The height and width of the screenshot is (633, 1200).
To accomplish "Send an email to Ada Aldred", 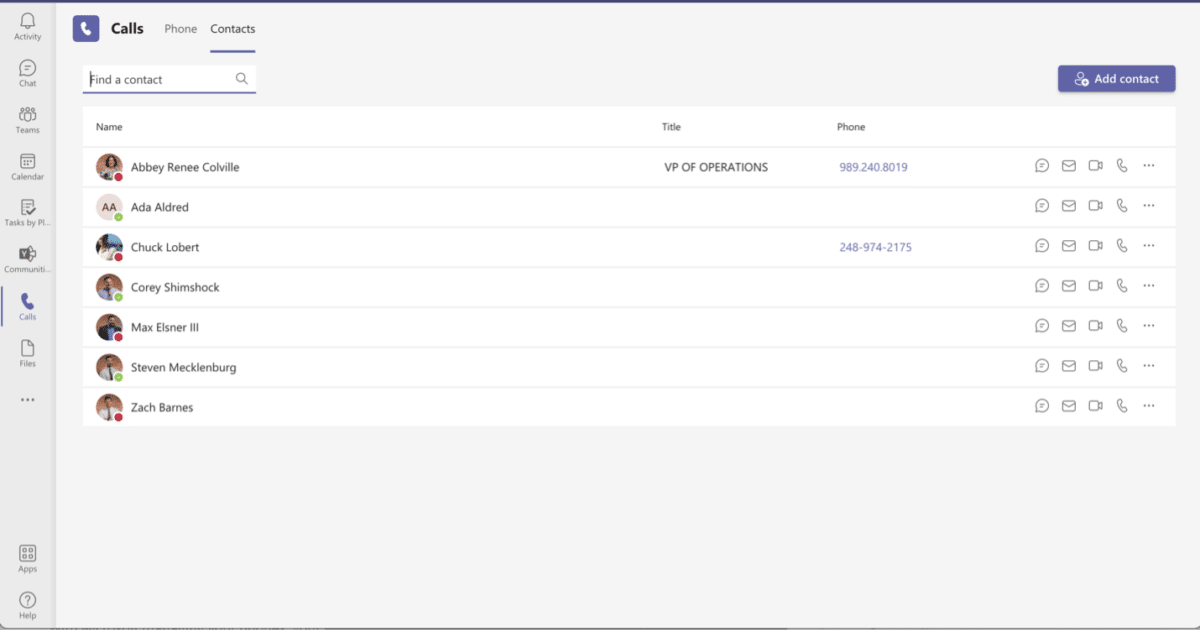I will point(1068,206).
